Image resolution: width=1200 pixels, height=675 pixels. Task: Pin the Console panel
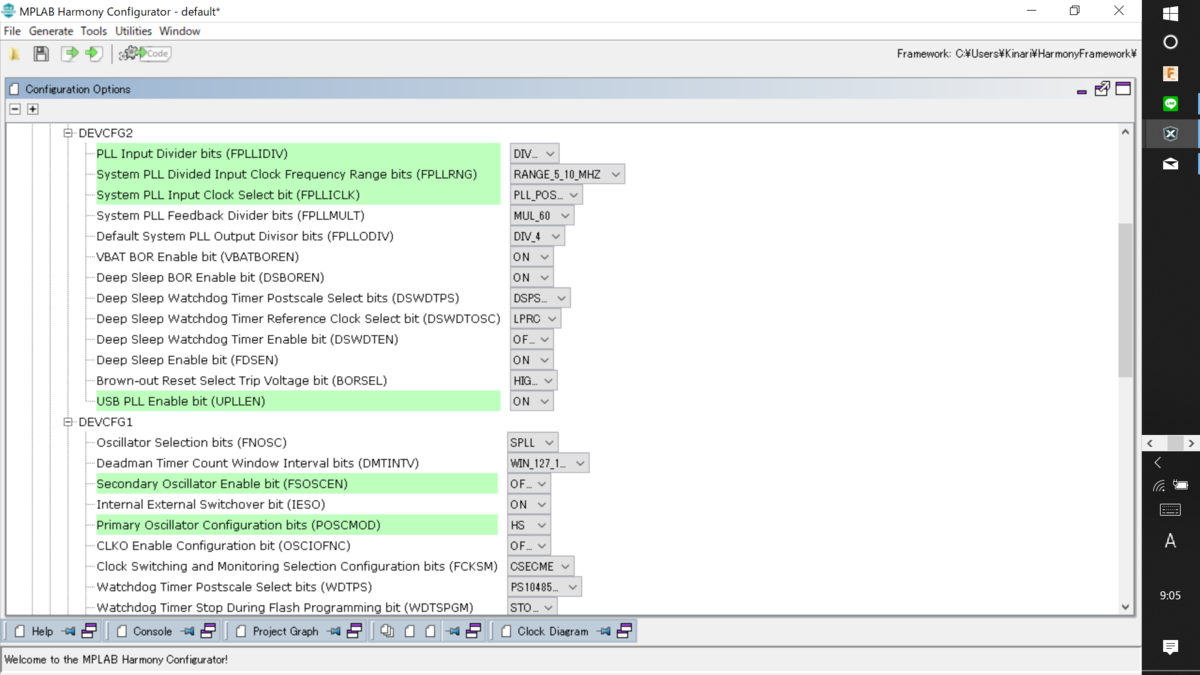[x=187, y=631]
